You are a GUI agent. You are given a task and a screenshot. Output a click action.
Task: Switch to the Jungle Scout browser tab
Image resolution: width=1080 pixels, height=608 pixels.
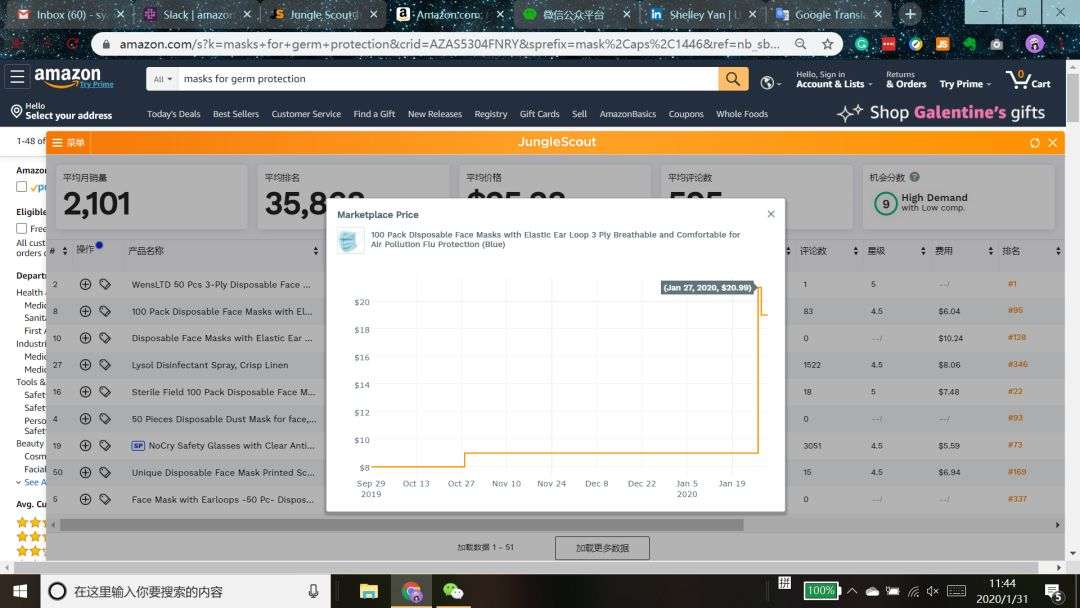(x=324, y=14)
